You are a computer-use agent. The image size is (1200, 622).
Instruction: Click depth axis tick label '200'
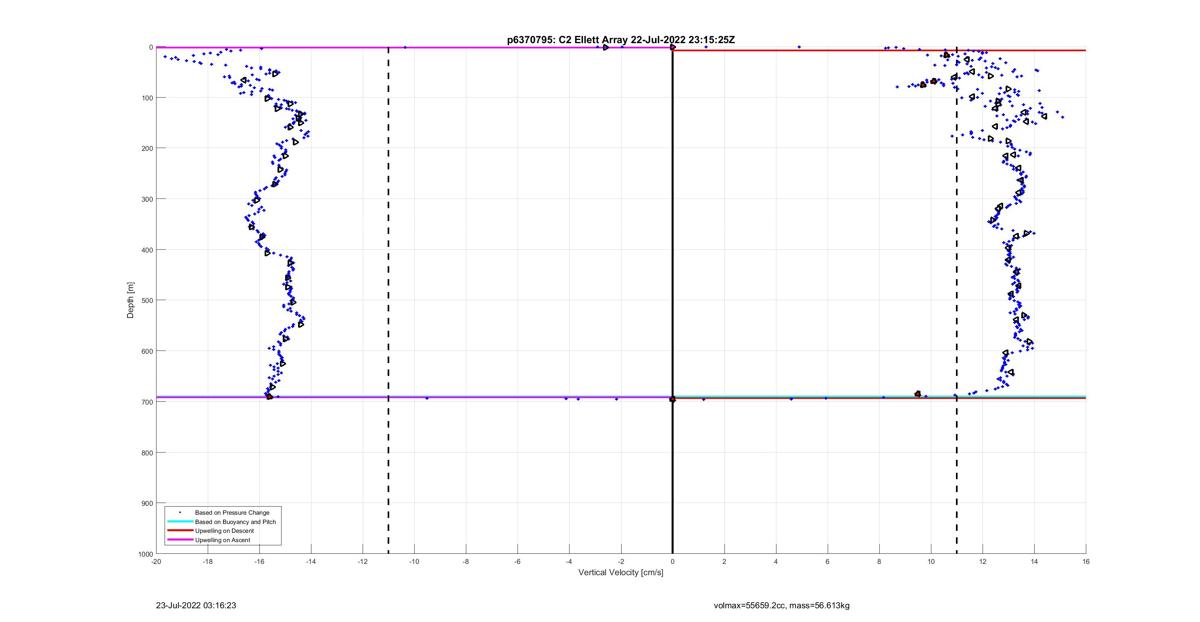146,148
